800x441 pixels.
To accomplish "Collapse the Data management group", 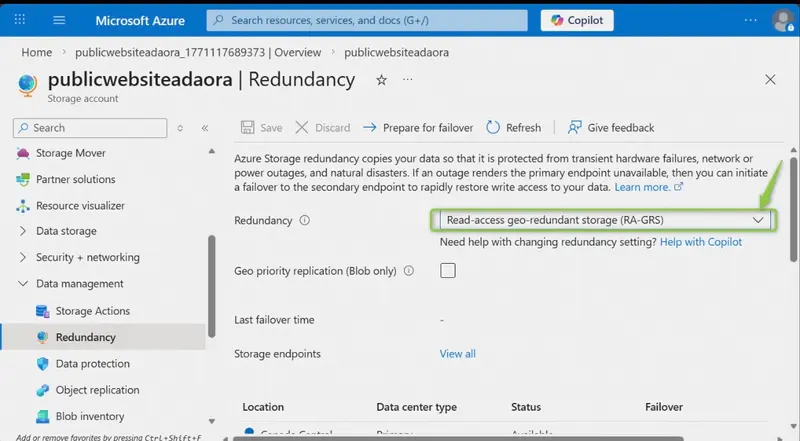I will [80, 284].
